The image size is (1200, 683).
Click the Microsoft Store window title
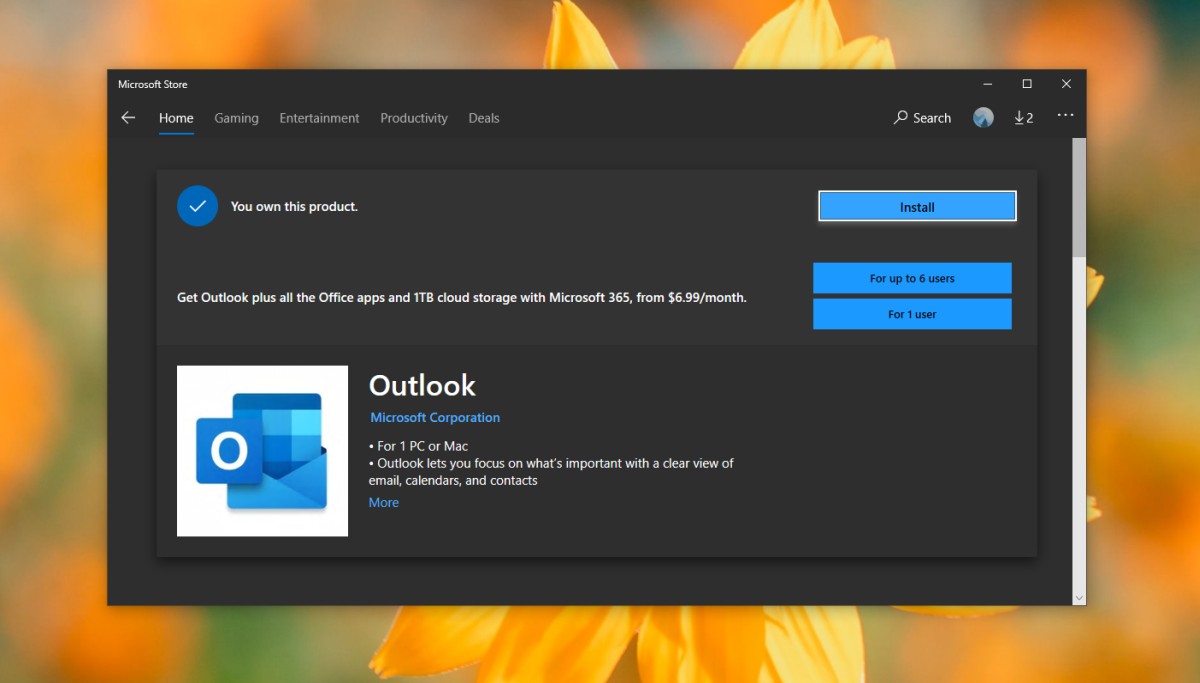click(x=152, y=84)
